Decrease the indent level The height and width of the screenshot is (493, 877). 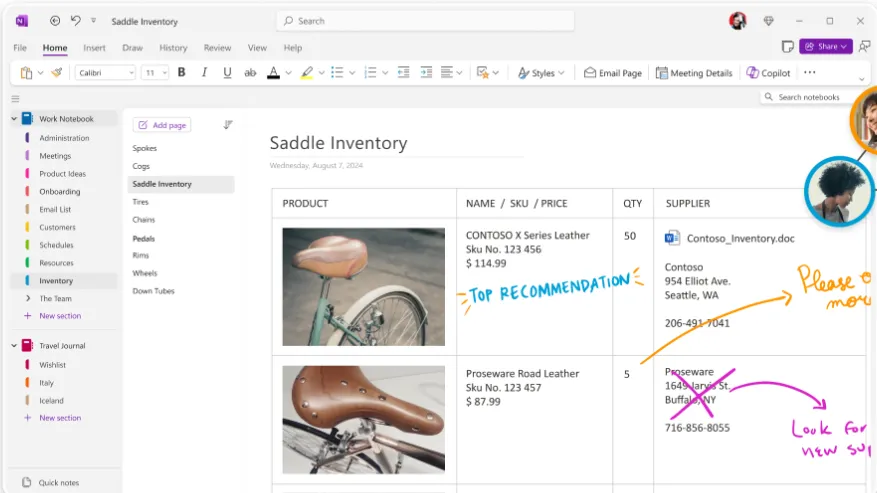(403, 72)
